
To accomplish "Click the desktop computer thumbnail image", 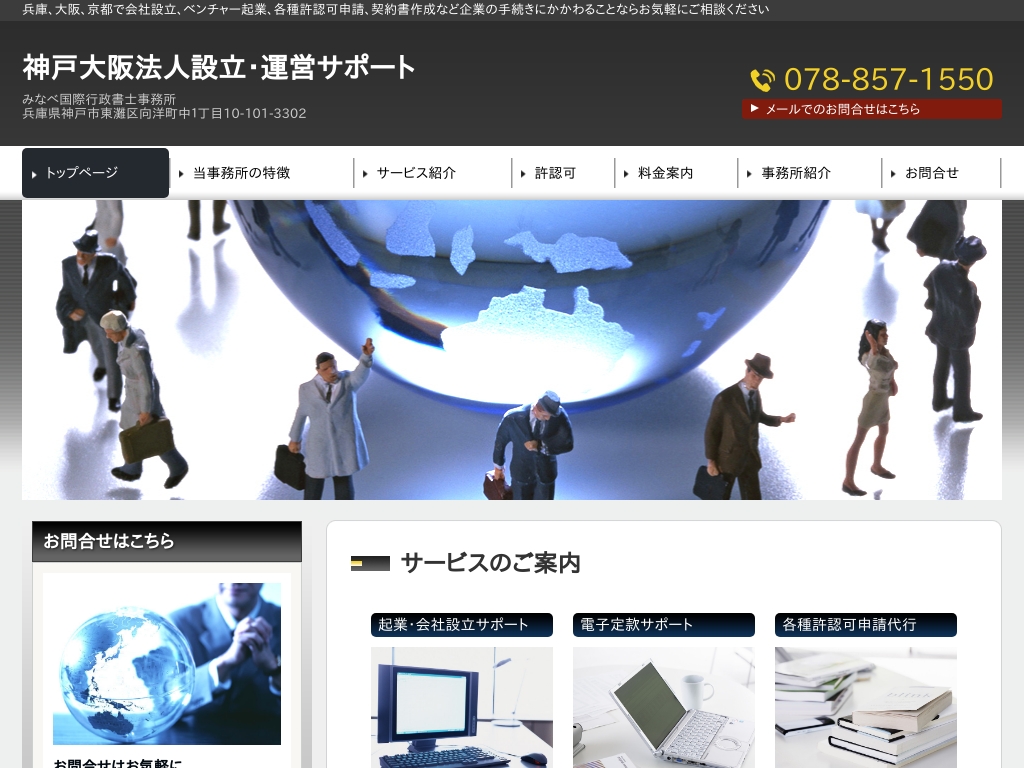I will pos(462,706).
